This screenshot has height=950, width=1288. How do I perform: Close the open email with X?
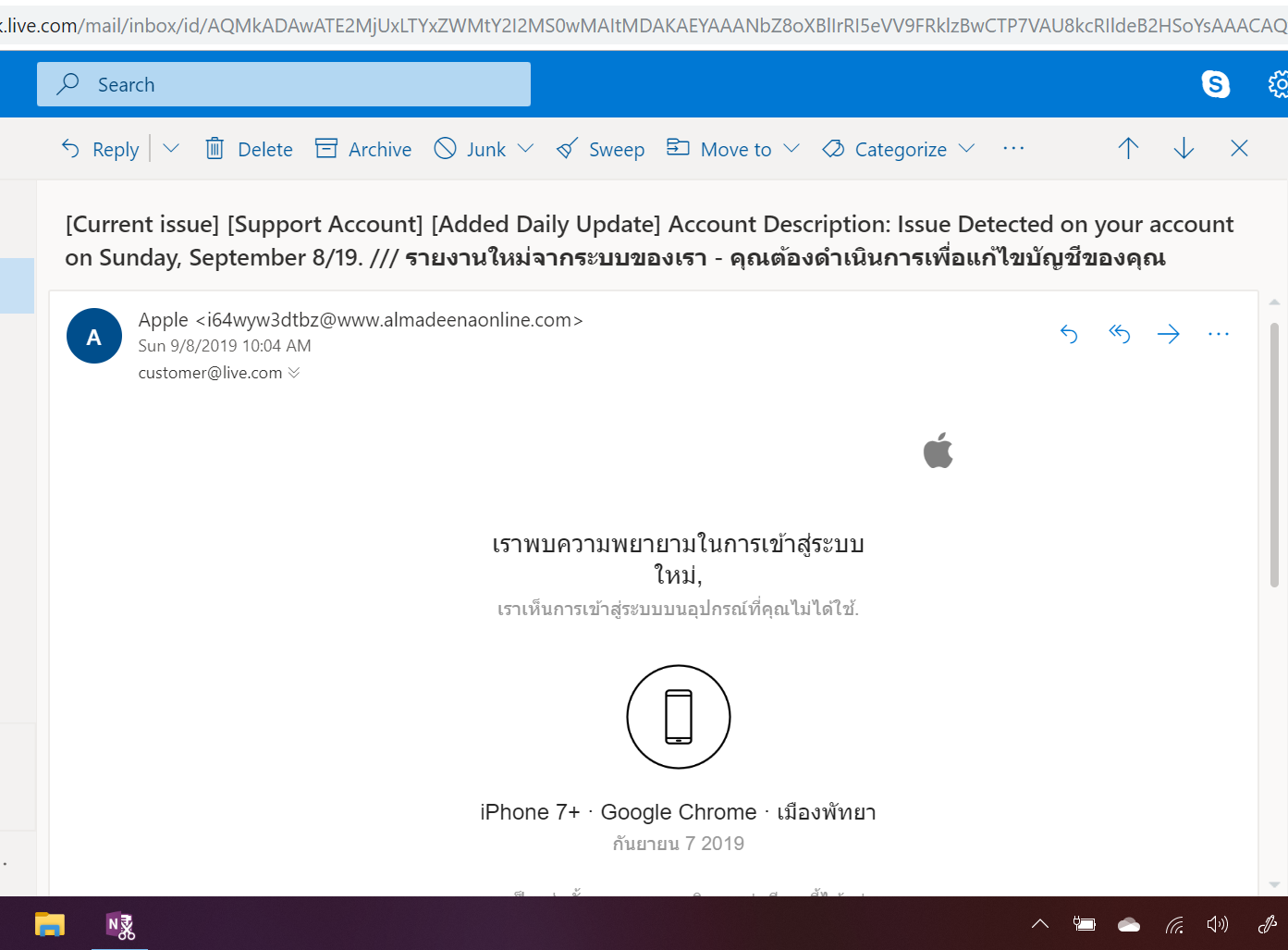pos(1240,148)
